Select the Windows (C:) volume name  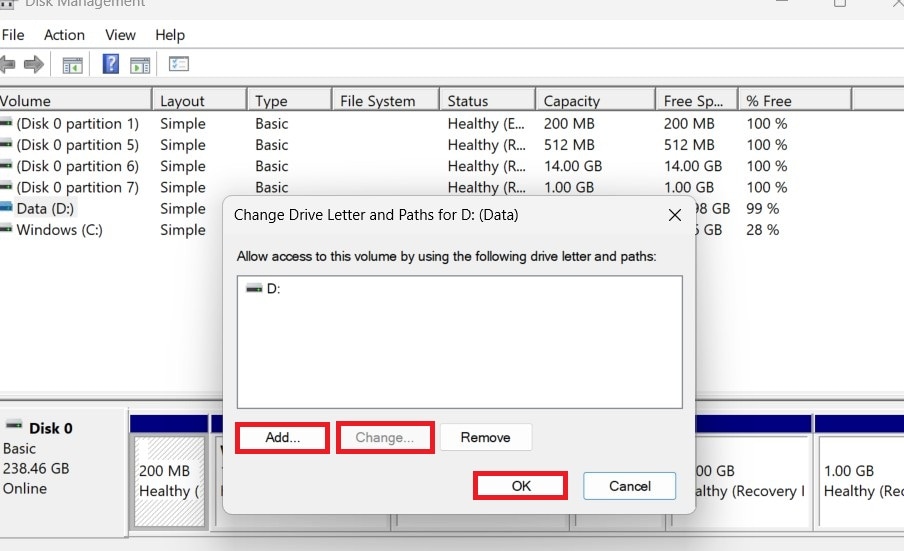59,229
